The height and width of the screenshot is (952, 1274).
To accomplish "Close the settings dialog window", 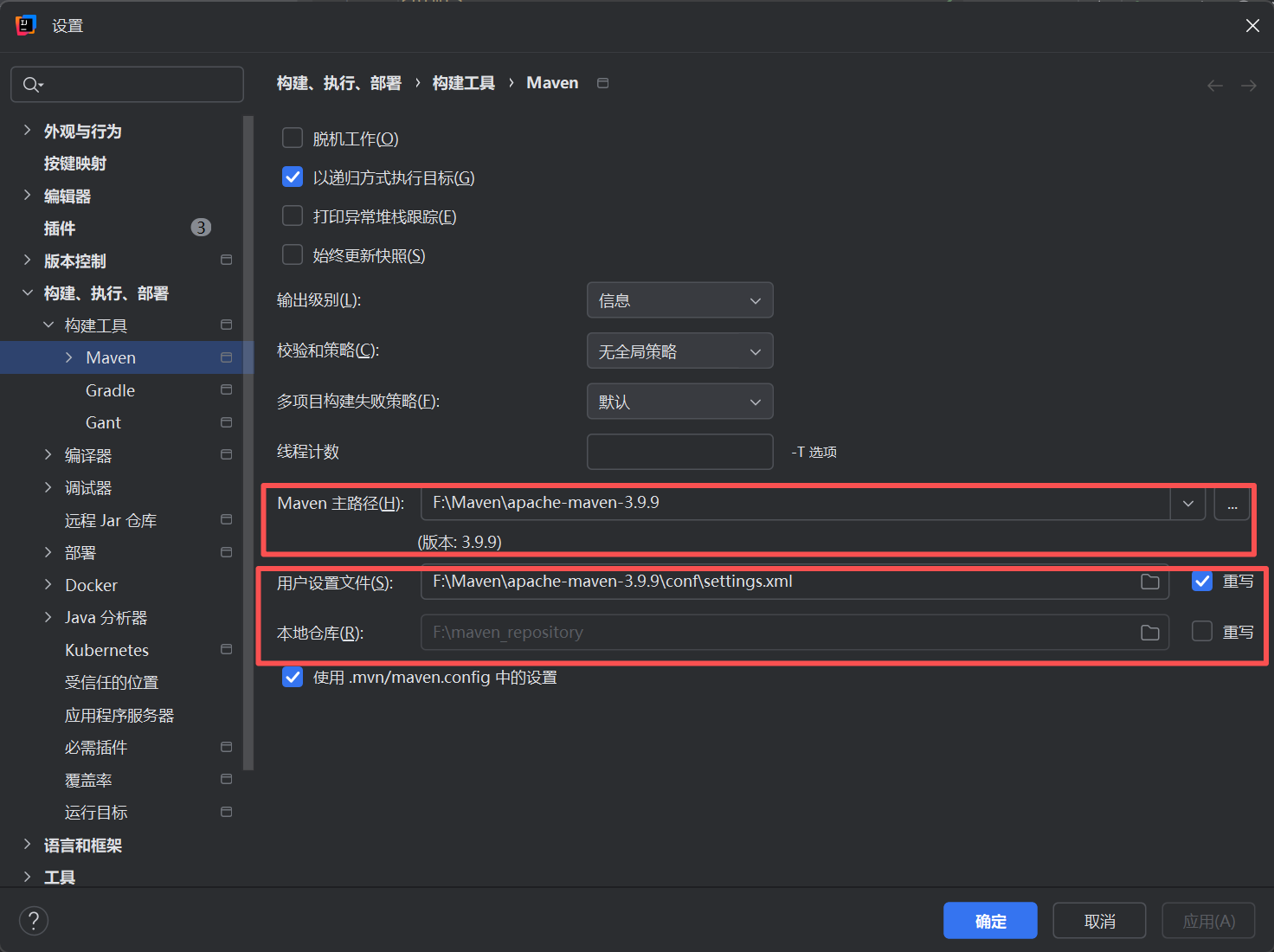I will (x=1252, y=26).
